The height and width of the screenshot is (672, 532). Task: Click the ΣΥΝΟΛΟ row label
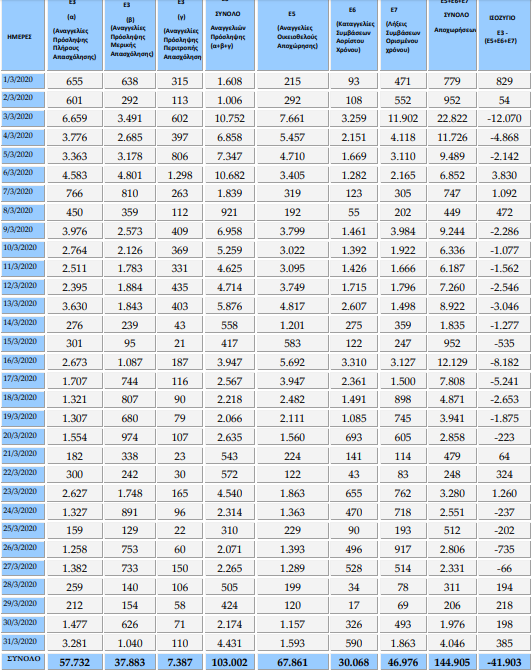(x=23, y=661)
